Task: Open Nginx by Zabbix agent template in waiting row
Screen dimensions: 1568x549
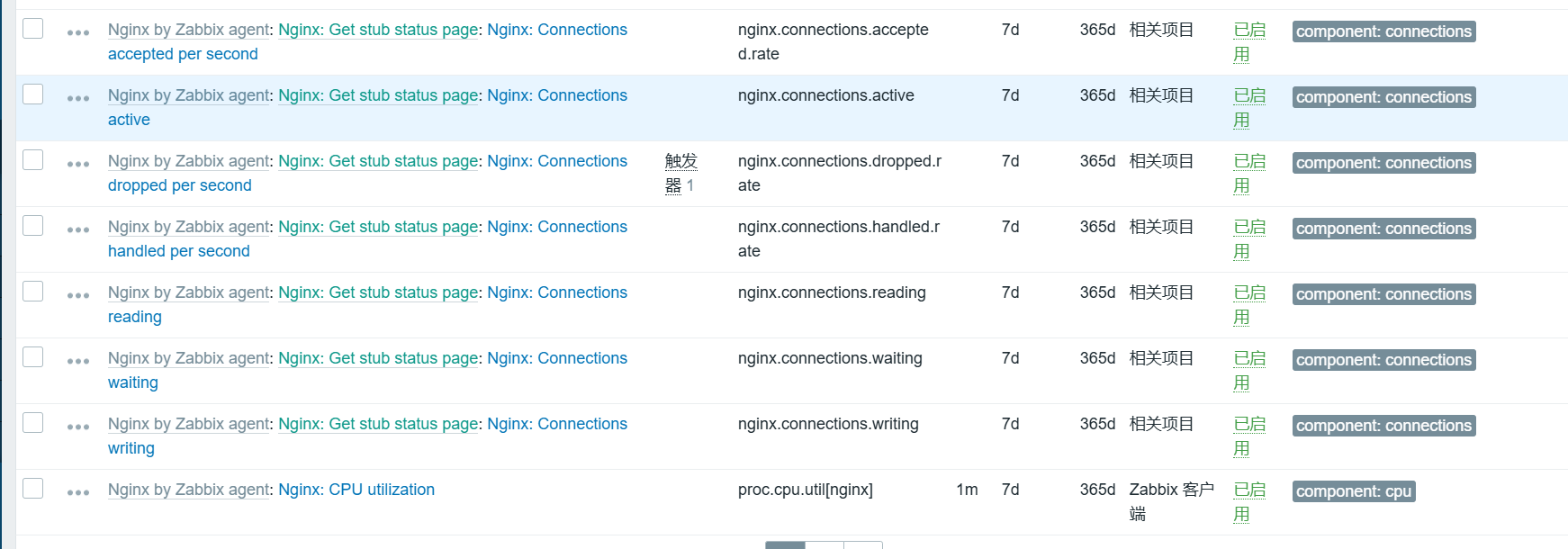Action: 189,358
